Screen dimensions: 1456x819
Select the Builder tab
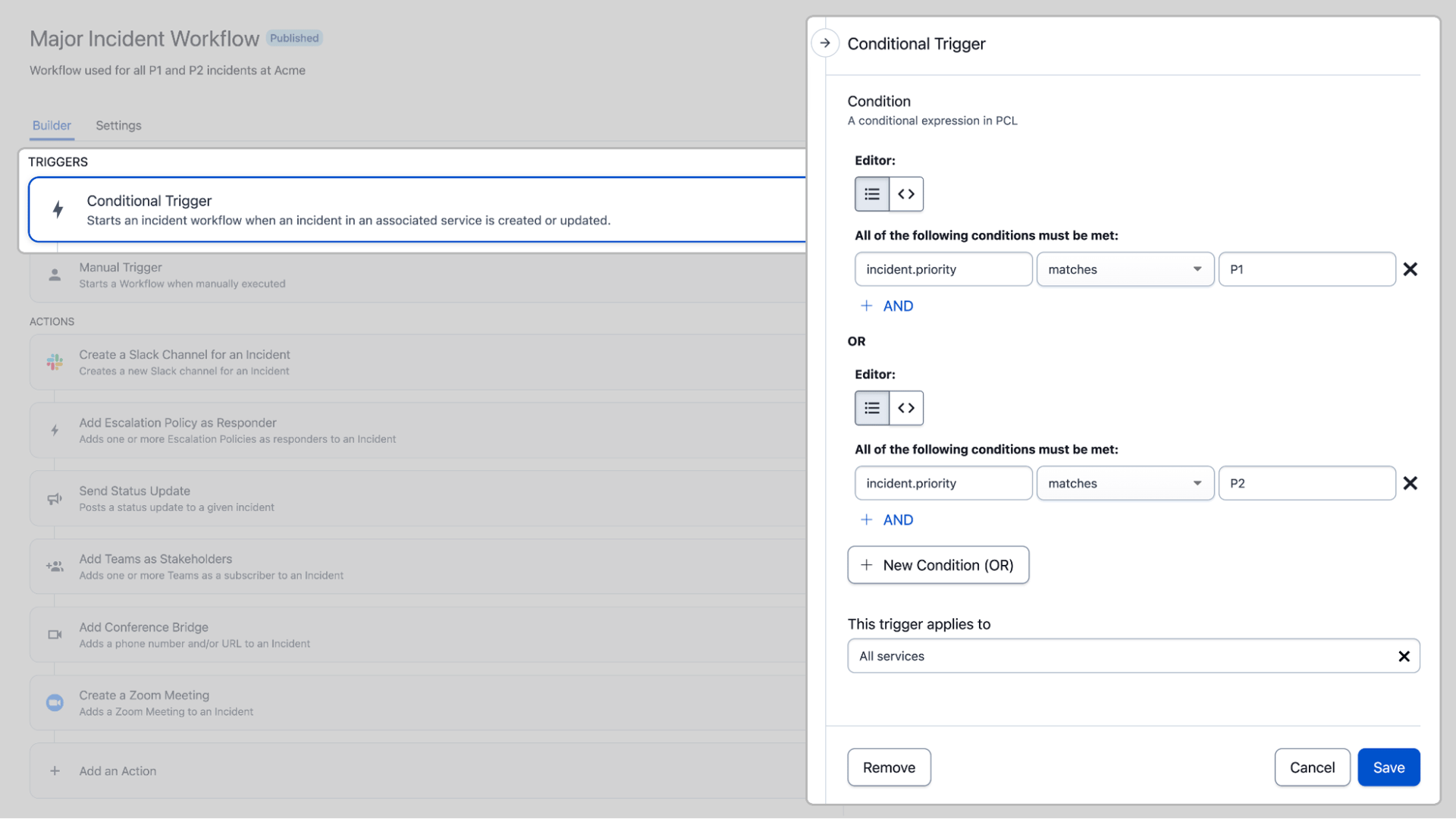pyautogui.click(x=52, y=125)
